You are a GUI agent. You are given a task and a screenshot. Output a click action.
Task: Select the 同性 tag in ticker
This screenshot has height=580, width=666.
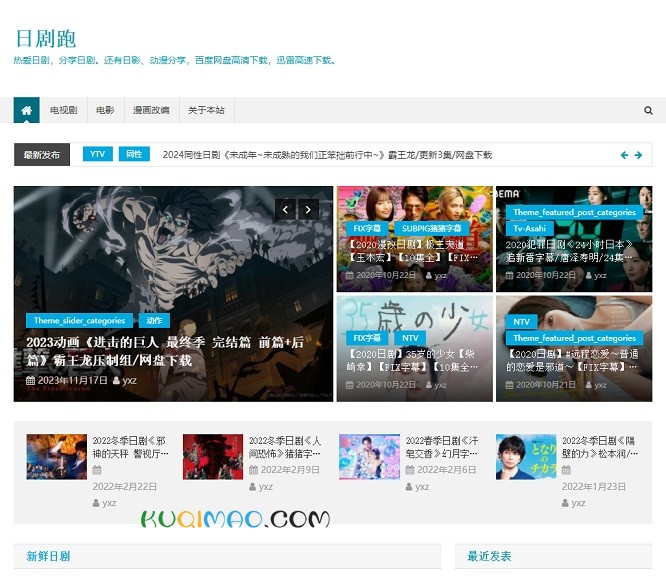click(134, 154)
